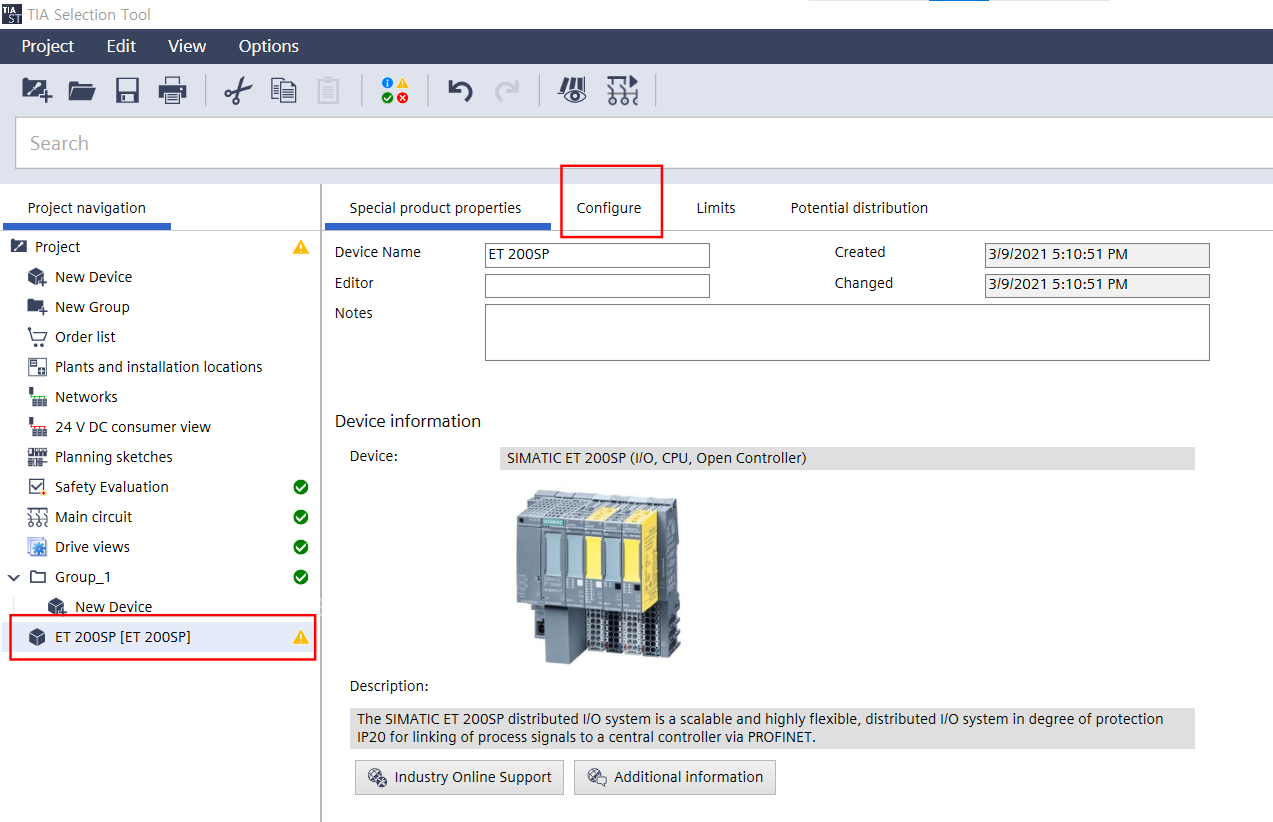
Task: Print using the printer toolbar icon
Action: [x=172, y=91]
